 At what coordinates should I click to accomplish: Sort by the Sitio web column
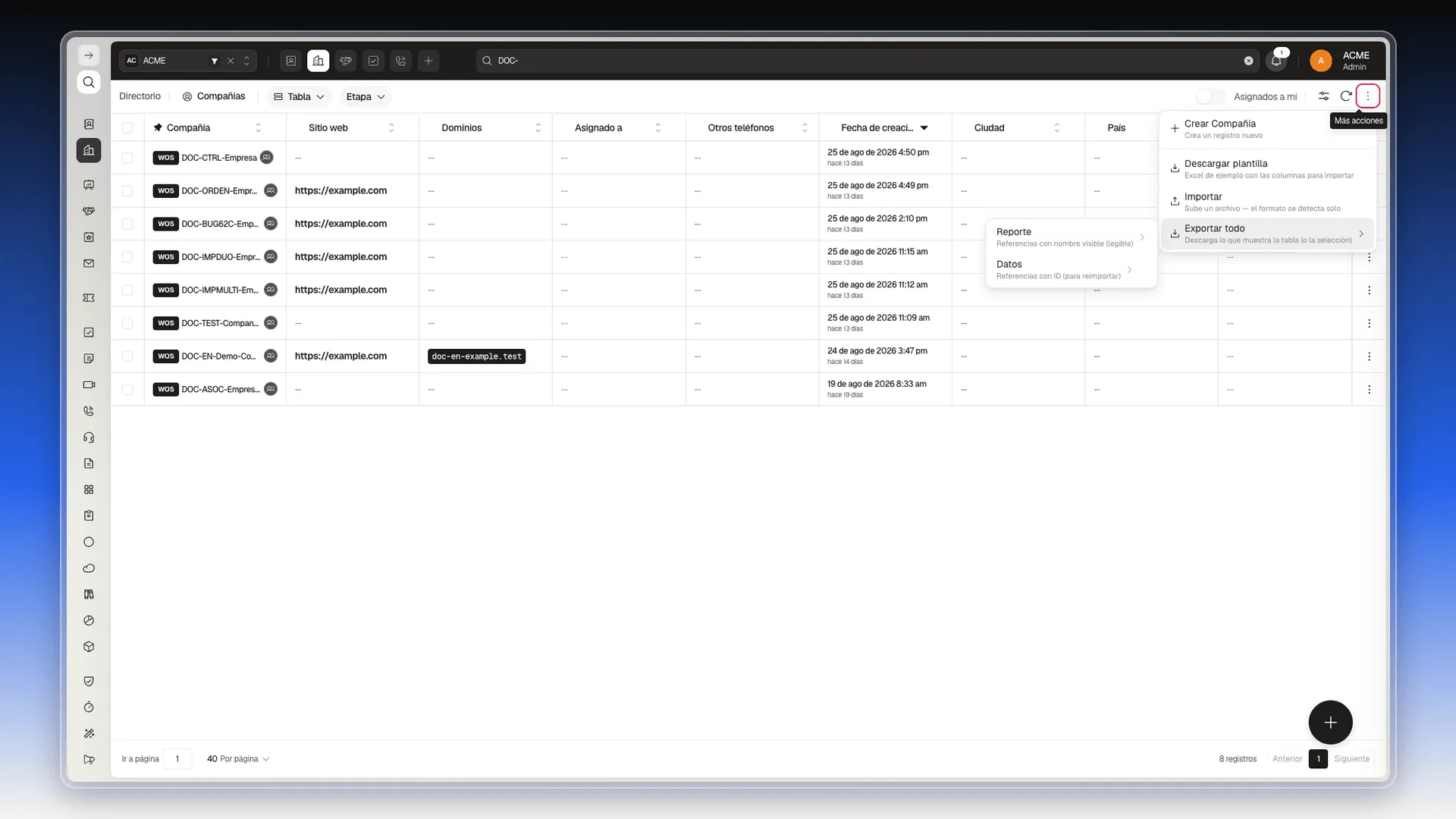pos(391,127)
